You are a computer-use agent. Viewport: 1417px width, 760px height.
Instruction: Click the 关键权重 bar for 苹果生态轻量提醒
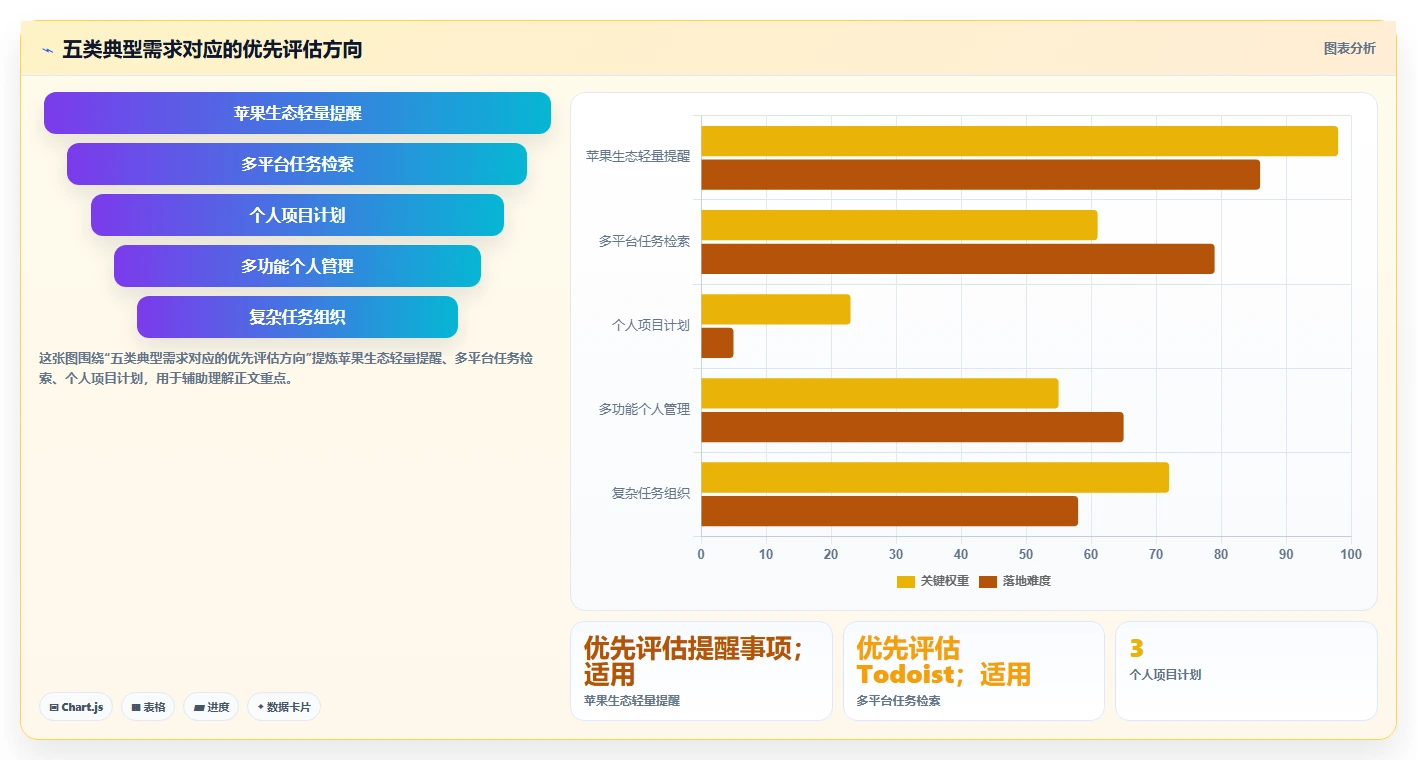click(x=1019, y=141)
